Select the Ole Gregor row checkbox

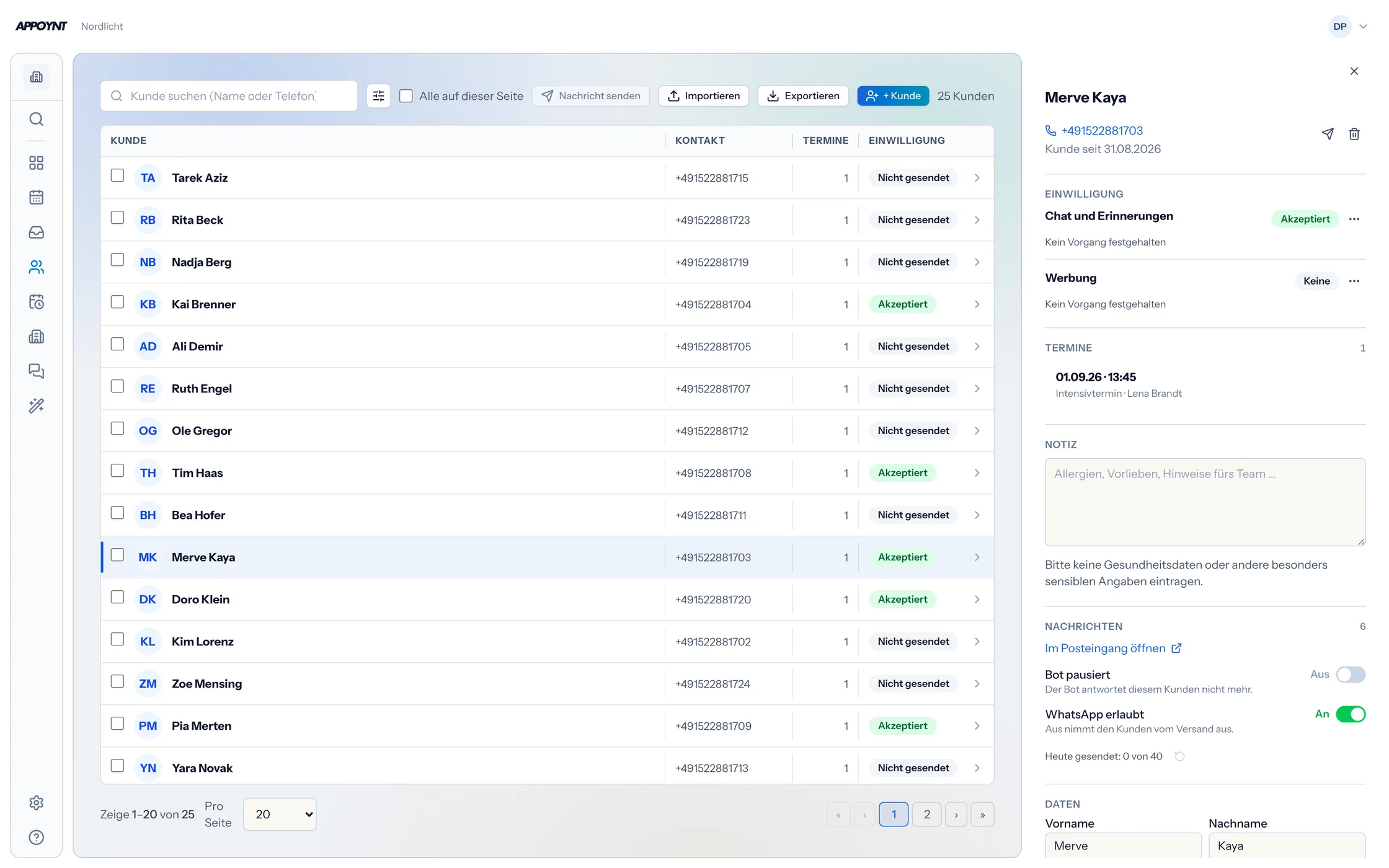coord(117,428)
